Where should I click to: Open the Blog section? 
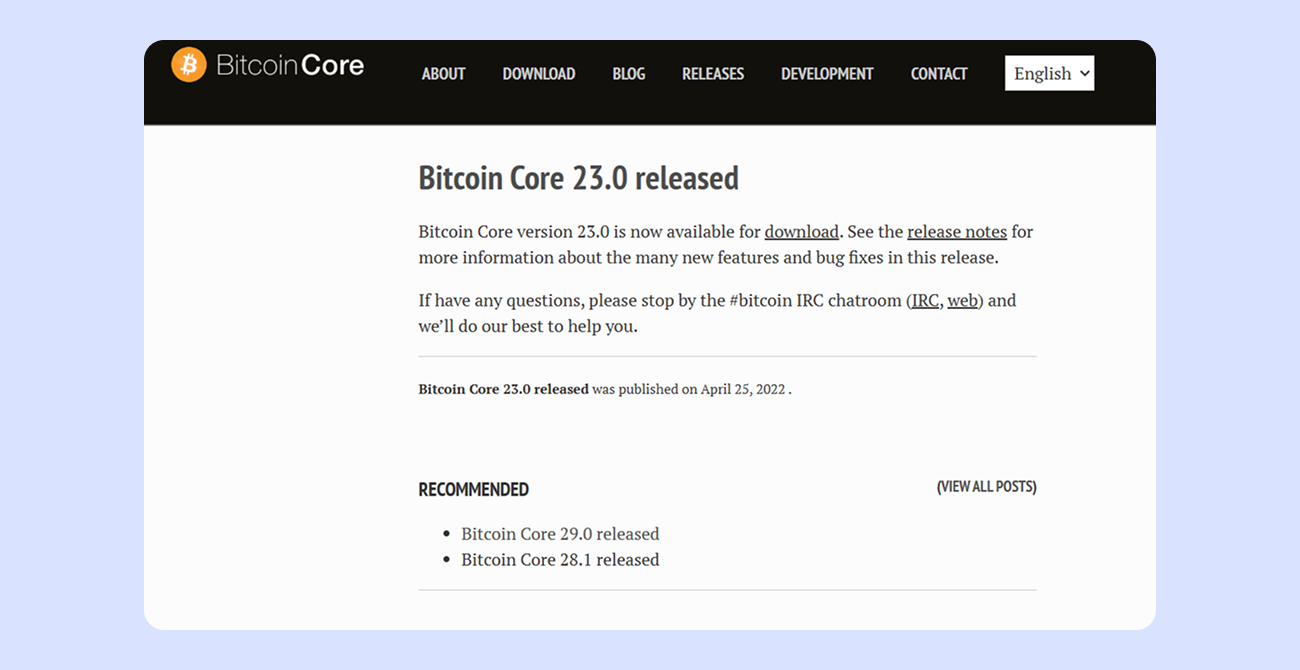pos(628,74)
